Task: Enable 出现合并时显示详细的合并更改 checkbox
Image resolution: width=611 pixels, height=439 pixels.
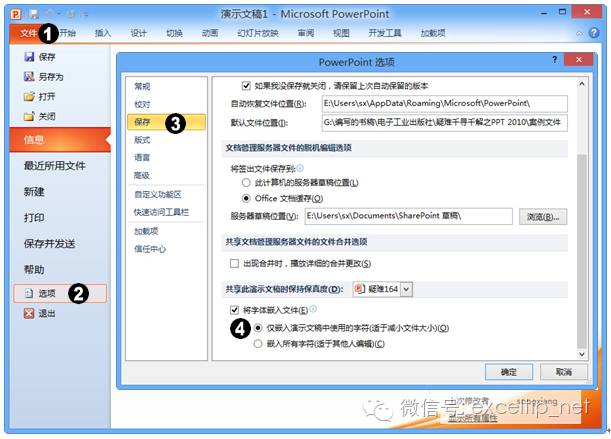Action: pyautogui.click(x=234, y=264)
